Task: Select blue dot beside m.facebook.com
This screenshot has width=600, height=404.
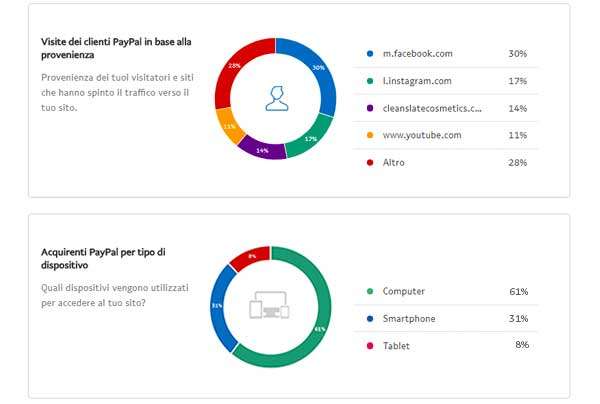Action: [370, 53]
